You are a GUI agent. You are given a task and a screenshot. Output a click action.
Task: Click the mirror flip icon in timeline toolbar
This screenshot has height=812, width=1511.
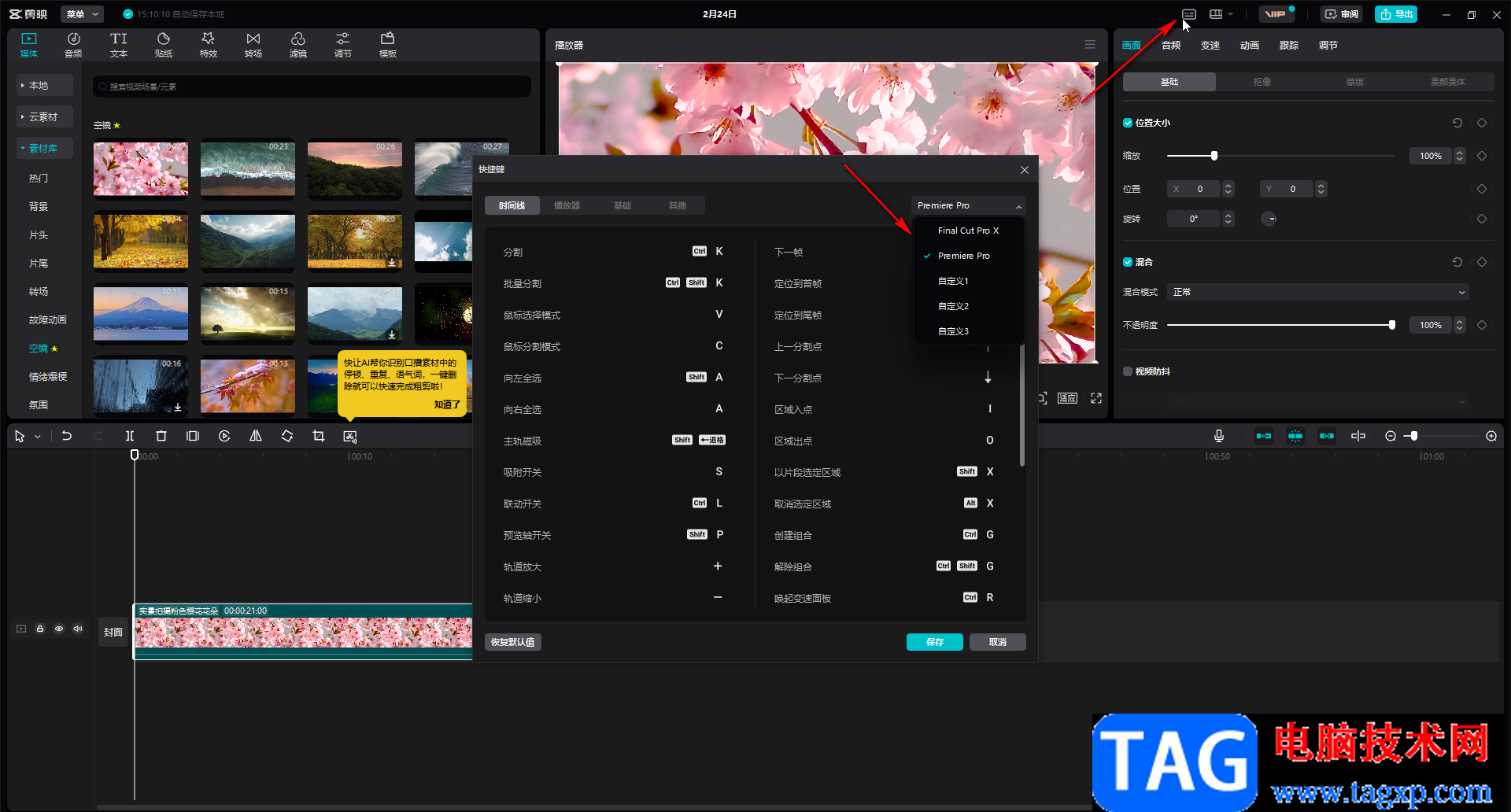click(256, 436)
